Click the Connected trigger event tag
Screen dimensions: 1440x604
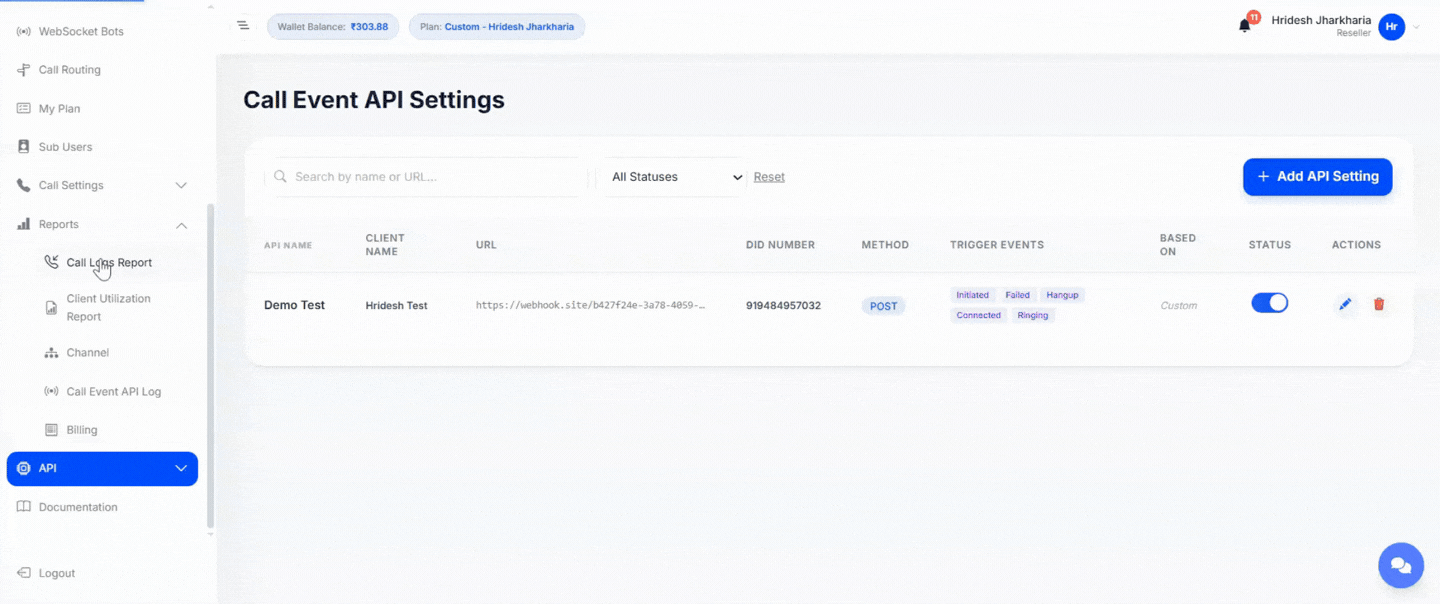click(978, 315)
